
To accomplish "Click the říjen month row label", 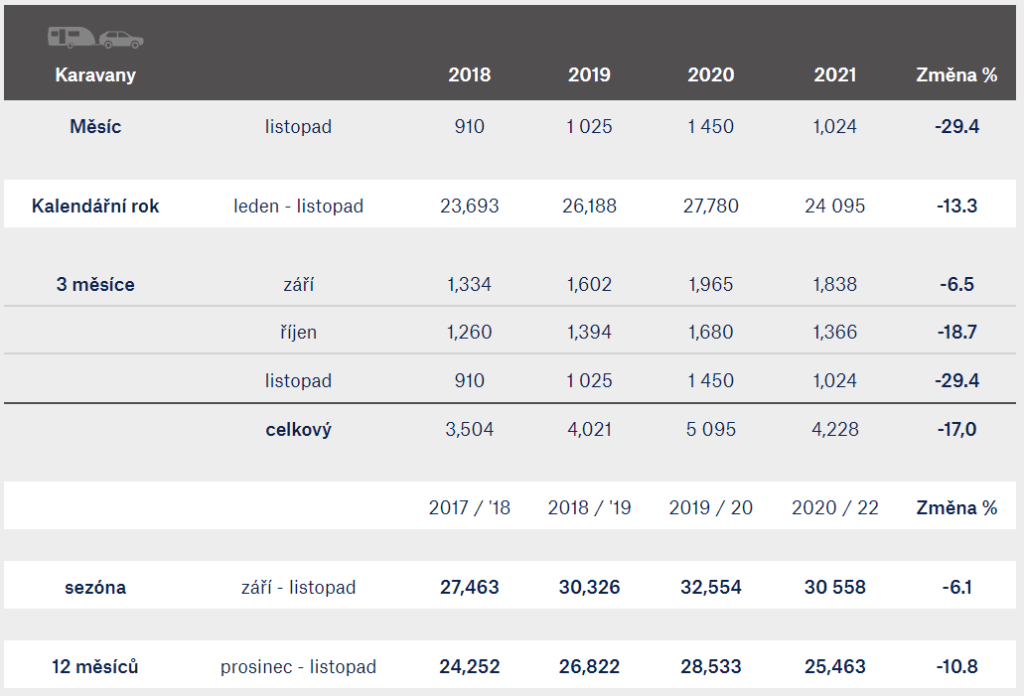I will click(x=298, y=332).
